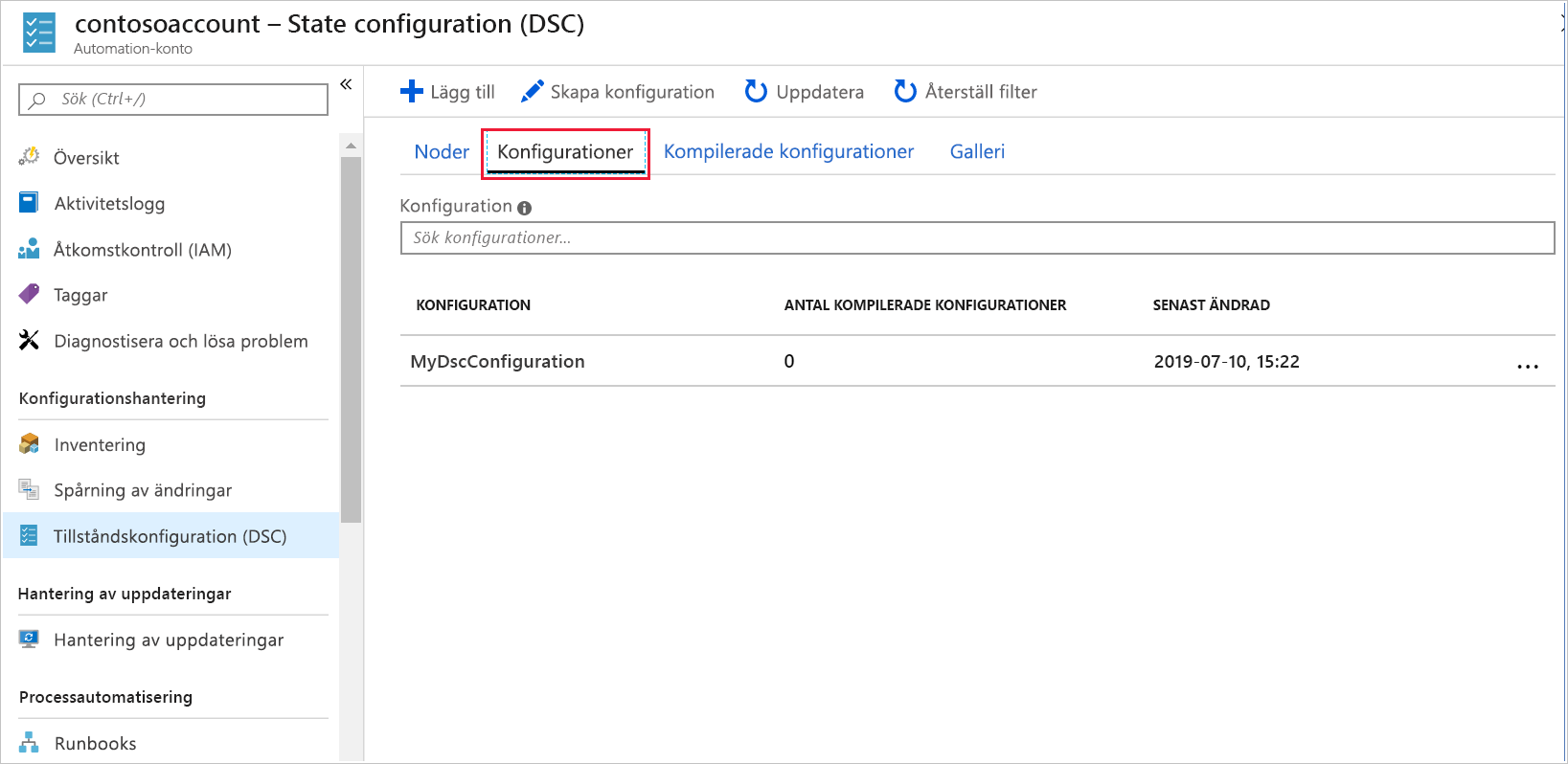Click the Uppdatera refresh arrow icon
Image resolution: width=1568 pixels, height=764 pixels.
(x=756, y=91)
